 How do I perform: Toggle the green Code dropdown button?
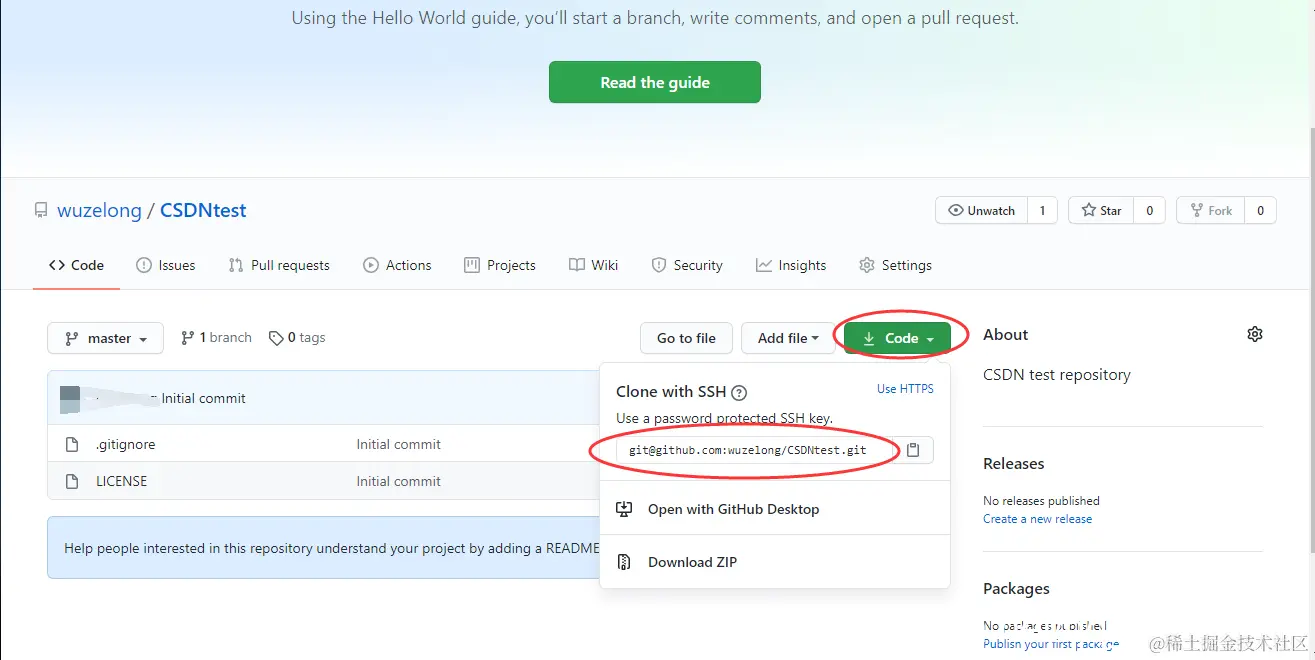(x=897, y=338)
